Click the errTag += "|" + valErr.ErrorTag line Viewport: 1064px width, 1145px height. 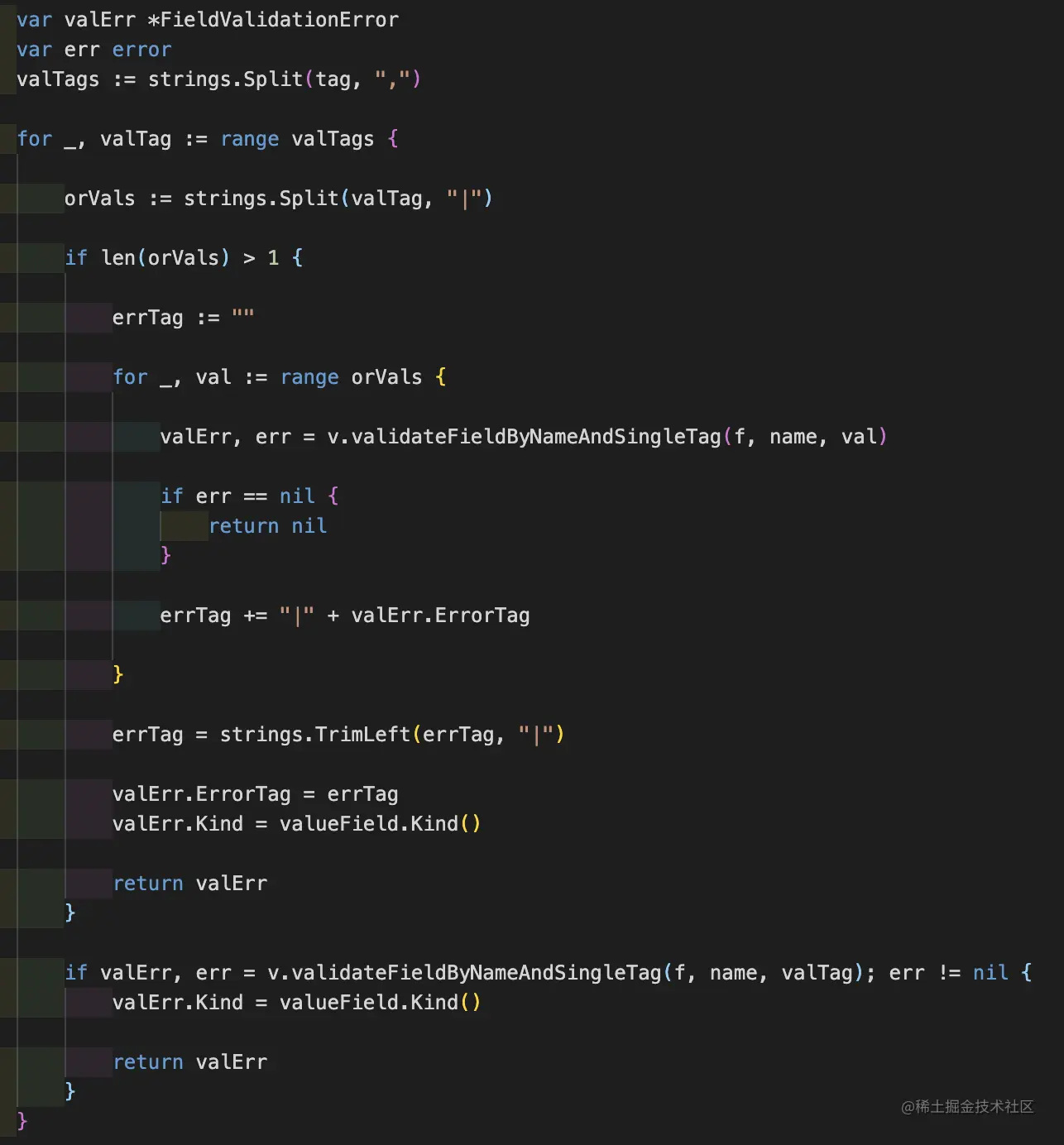tap(345, 616)
